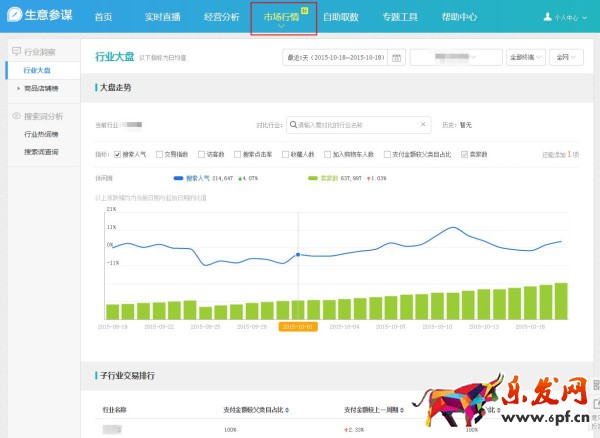Click the 行业洞察 sidebar monitor icon
The width and height of the screenshot is (600, 438).
click(15, 51)
